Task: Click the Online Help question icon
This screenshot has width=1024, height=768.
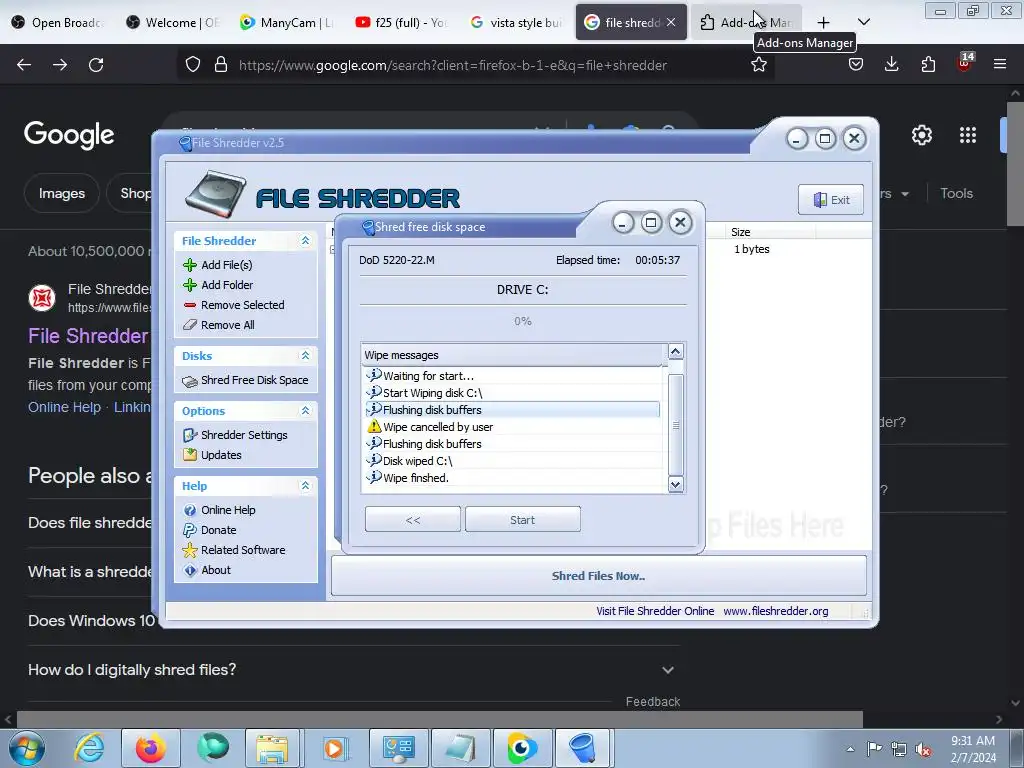Action: click(x=190, y=510)
